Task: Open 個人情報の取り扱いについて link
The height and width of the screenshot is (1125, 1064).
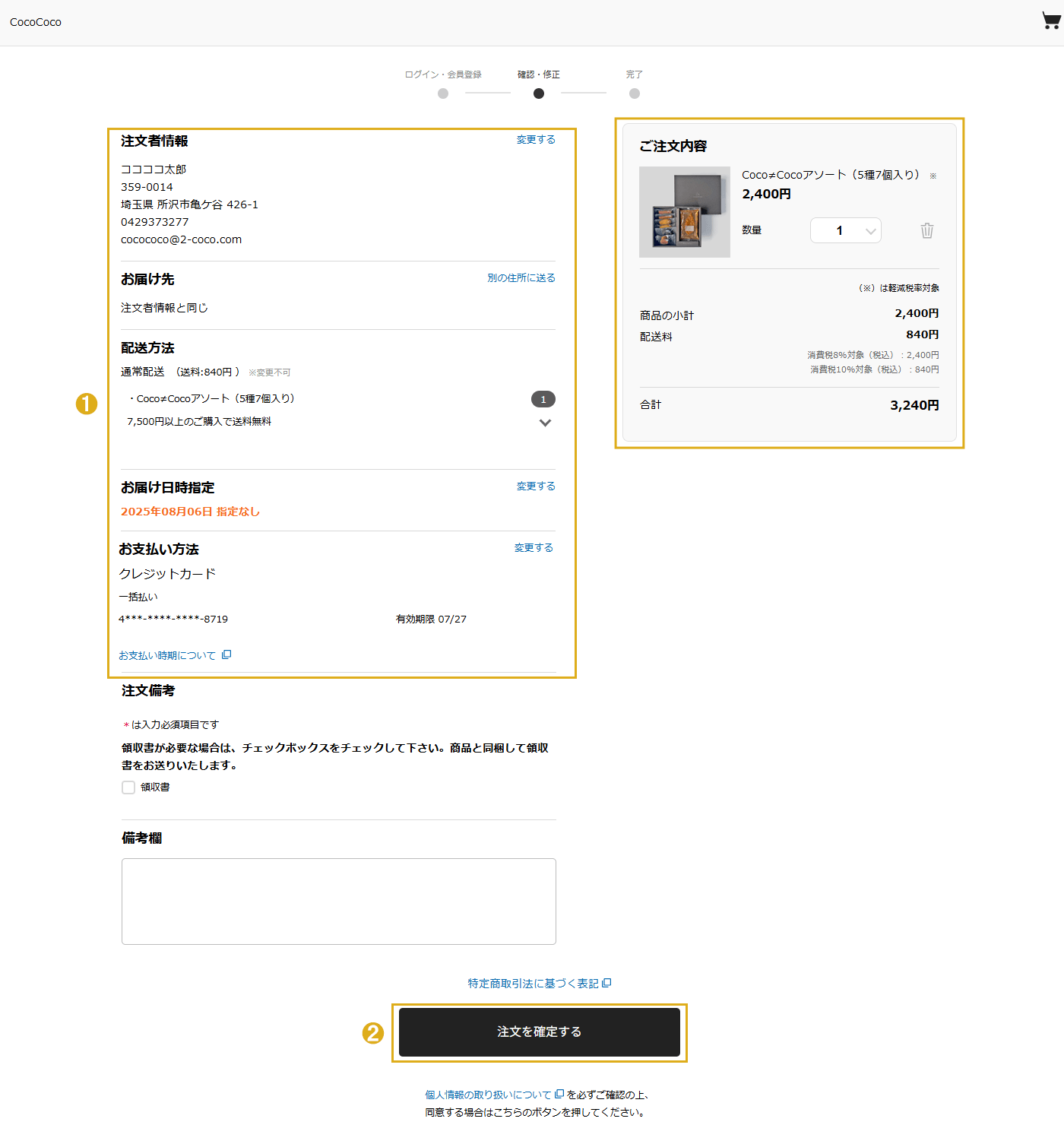Action: [488, 1095]
